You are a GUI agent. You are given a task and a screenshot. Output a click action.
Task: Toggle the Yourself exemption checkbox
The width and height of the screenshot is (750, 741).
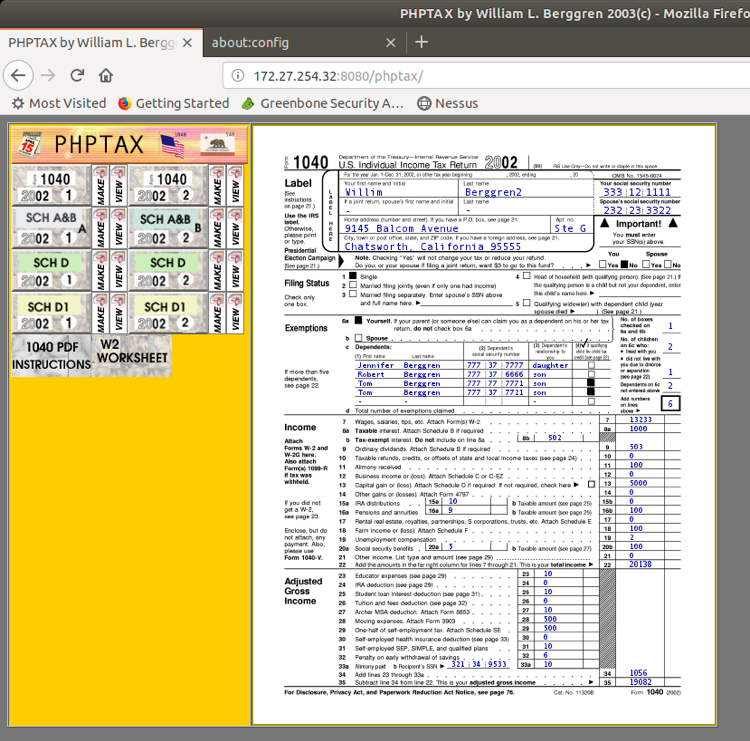click(x=358, y=321)
